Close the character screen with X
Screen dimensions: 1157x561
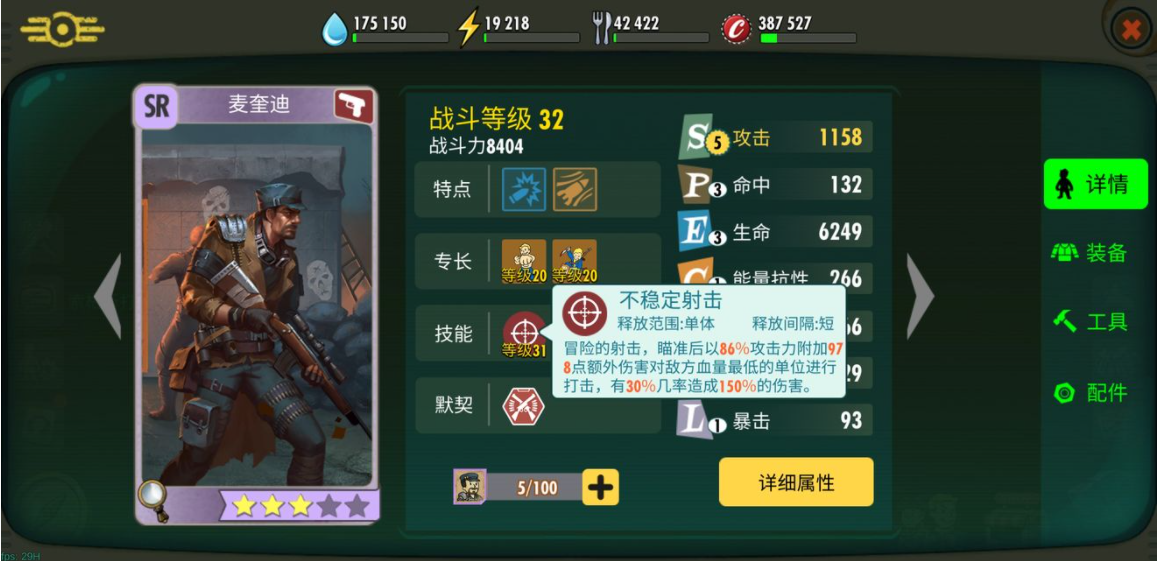(1130, 29)
